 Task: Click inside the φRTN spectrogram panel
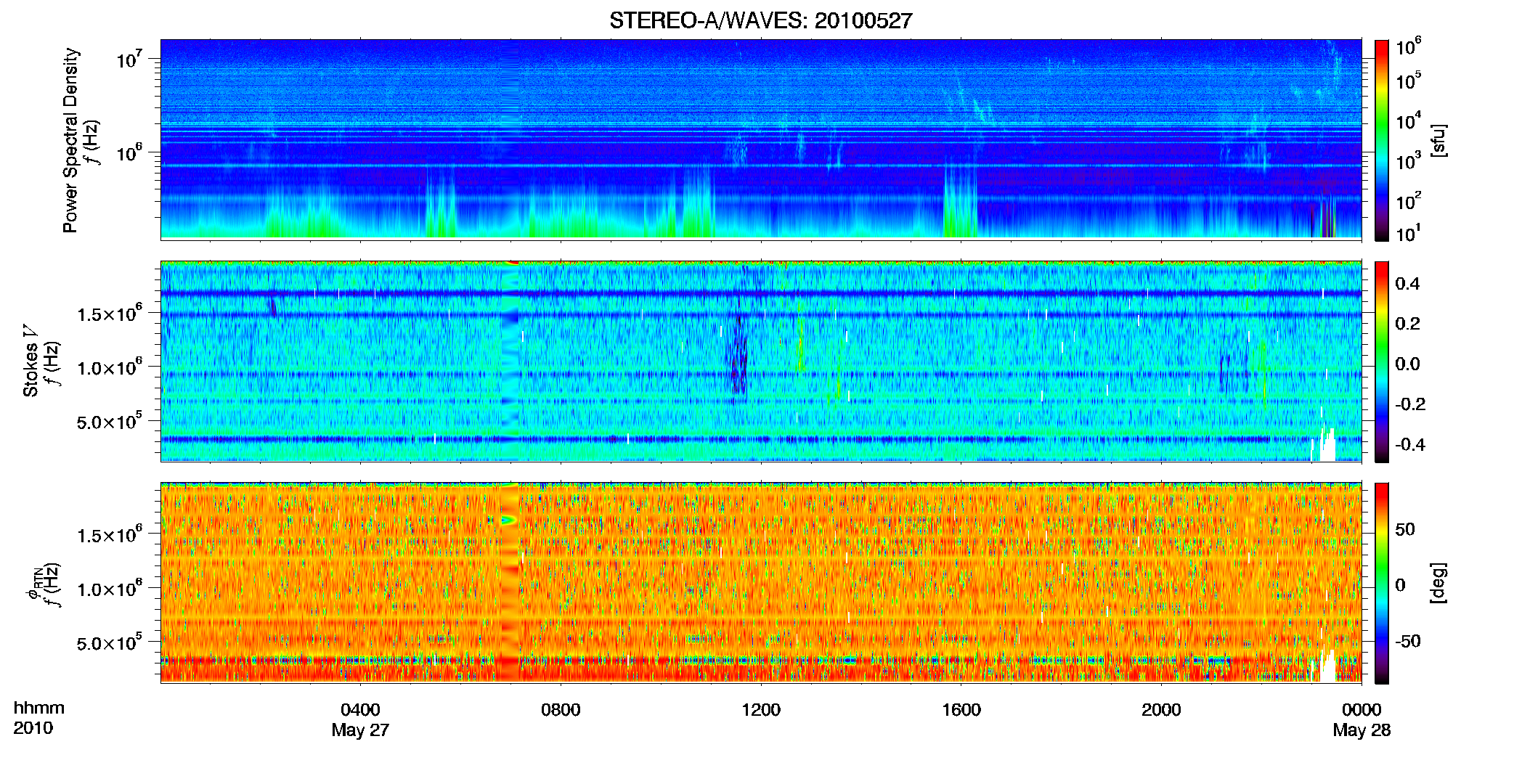(761, 583)
